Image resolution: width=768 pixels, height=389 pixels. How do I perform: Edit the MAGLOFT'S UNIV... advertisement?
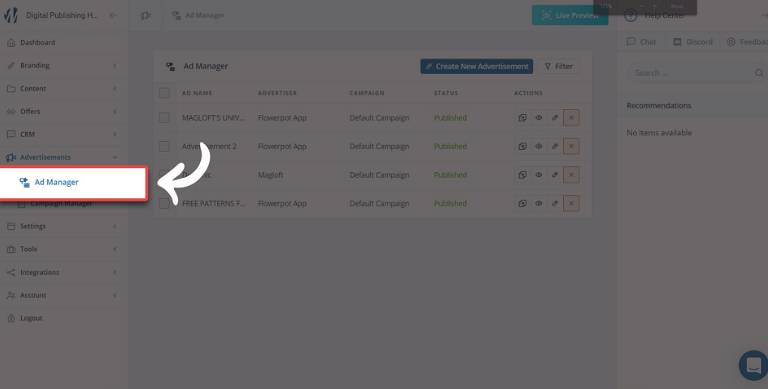pyautogui.click(x=555, y=118)
